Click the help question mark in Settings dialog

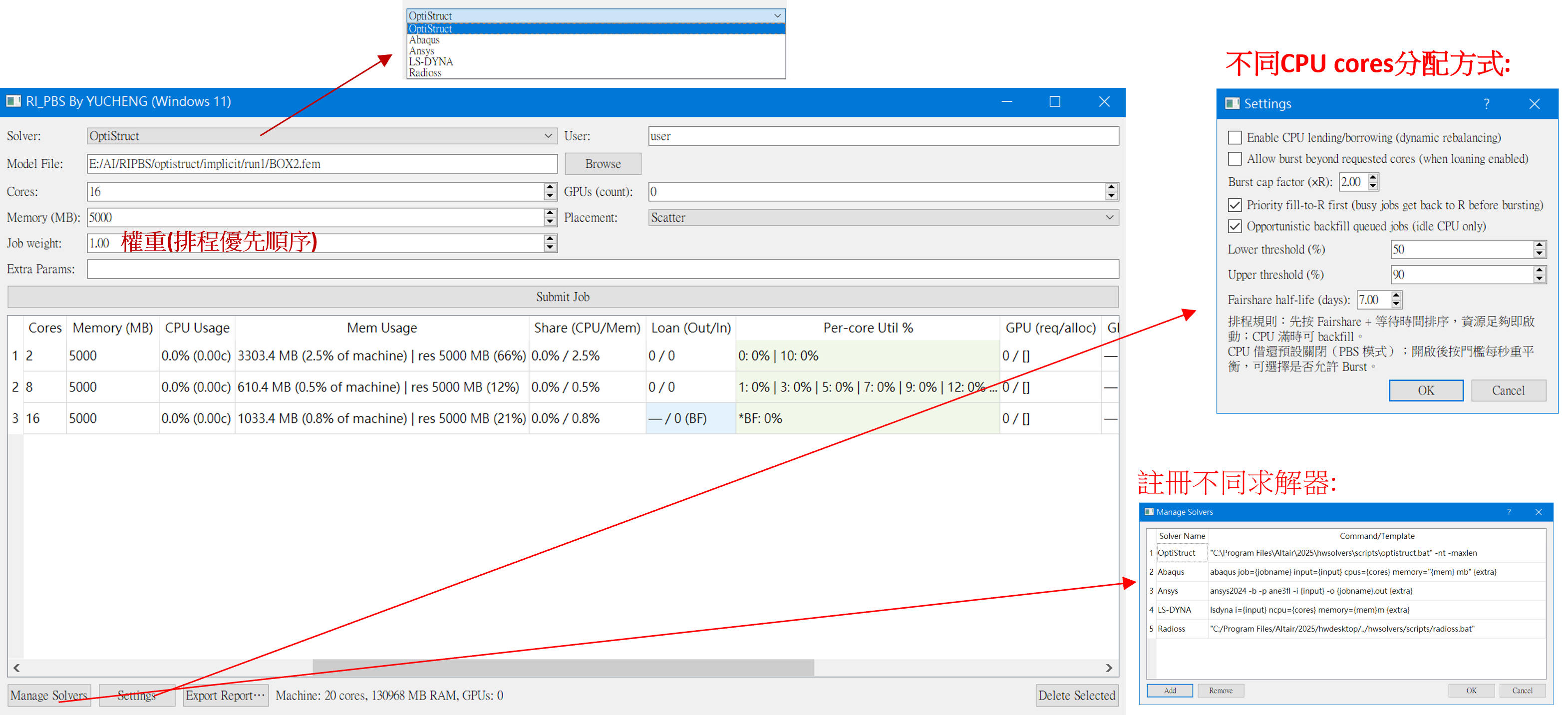pos(1486,103)
